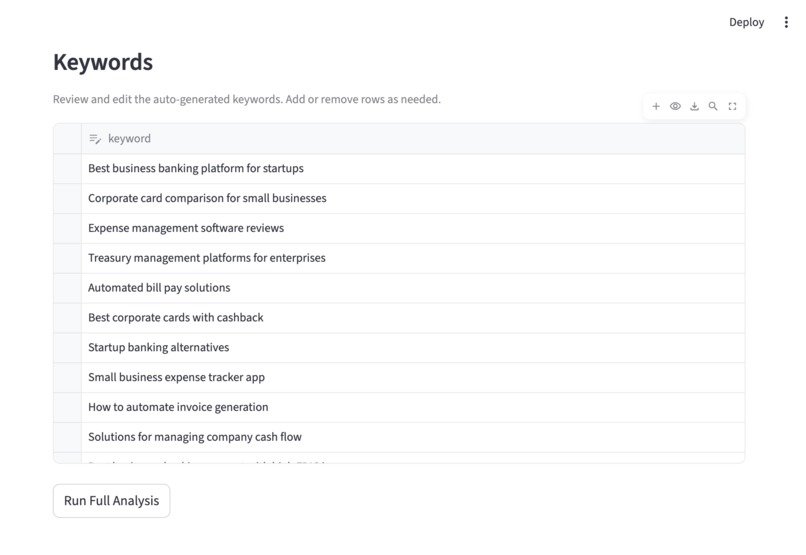Select 'Best business banking platform for startups' cell
This screenshot has width=806, height=555.
click(x=413, y=169)
